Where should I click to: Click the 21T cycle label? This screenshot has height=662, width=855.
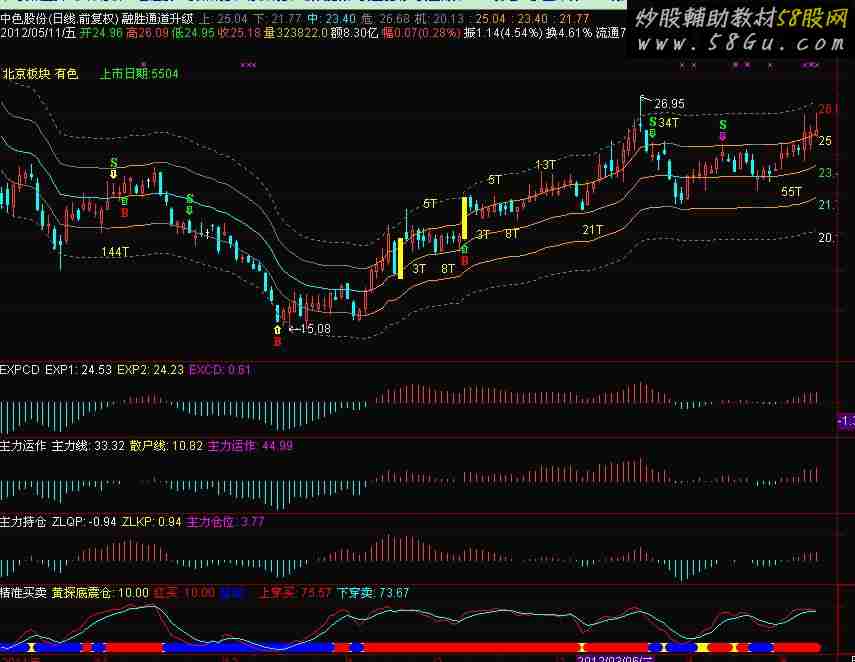point(593,230)
